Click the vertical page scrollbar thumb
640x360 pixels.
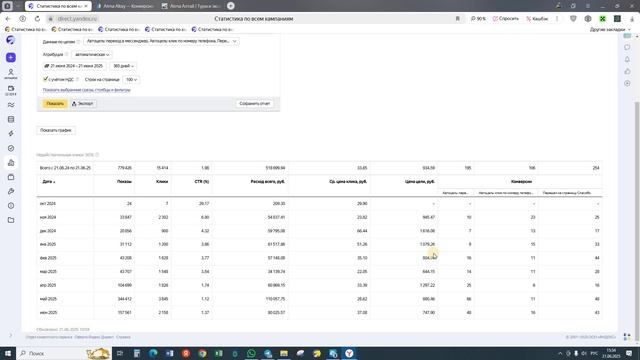tap(637, 220)
